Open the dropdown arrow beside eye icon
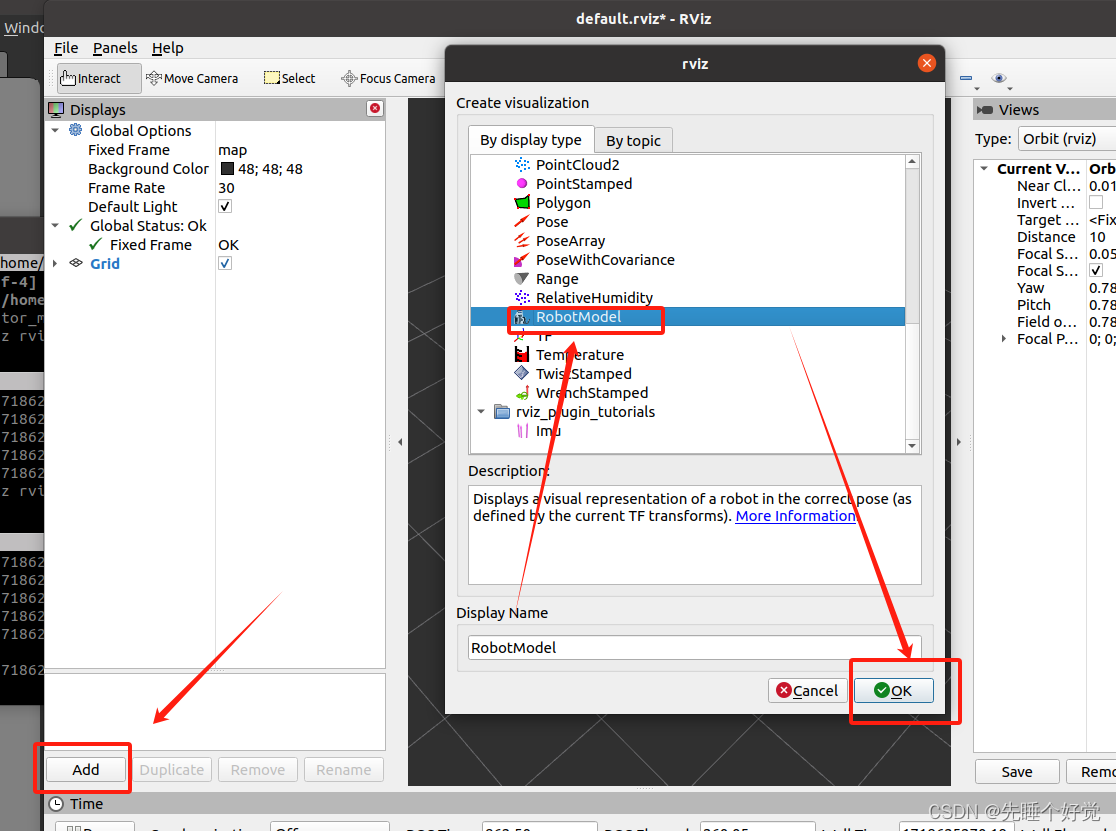Screen dimensions: 1116x831 (1011, 88)
